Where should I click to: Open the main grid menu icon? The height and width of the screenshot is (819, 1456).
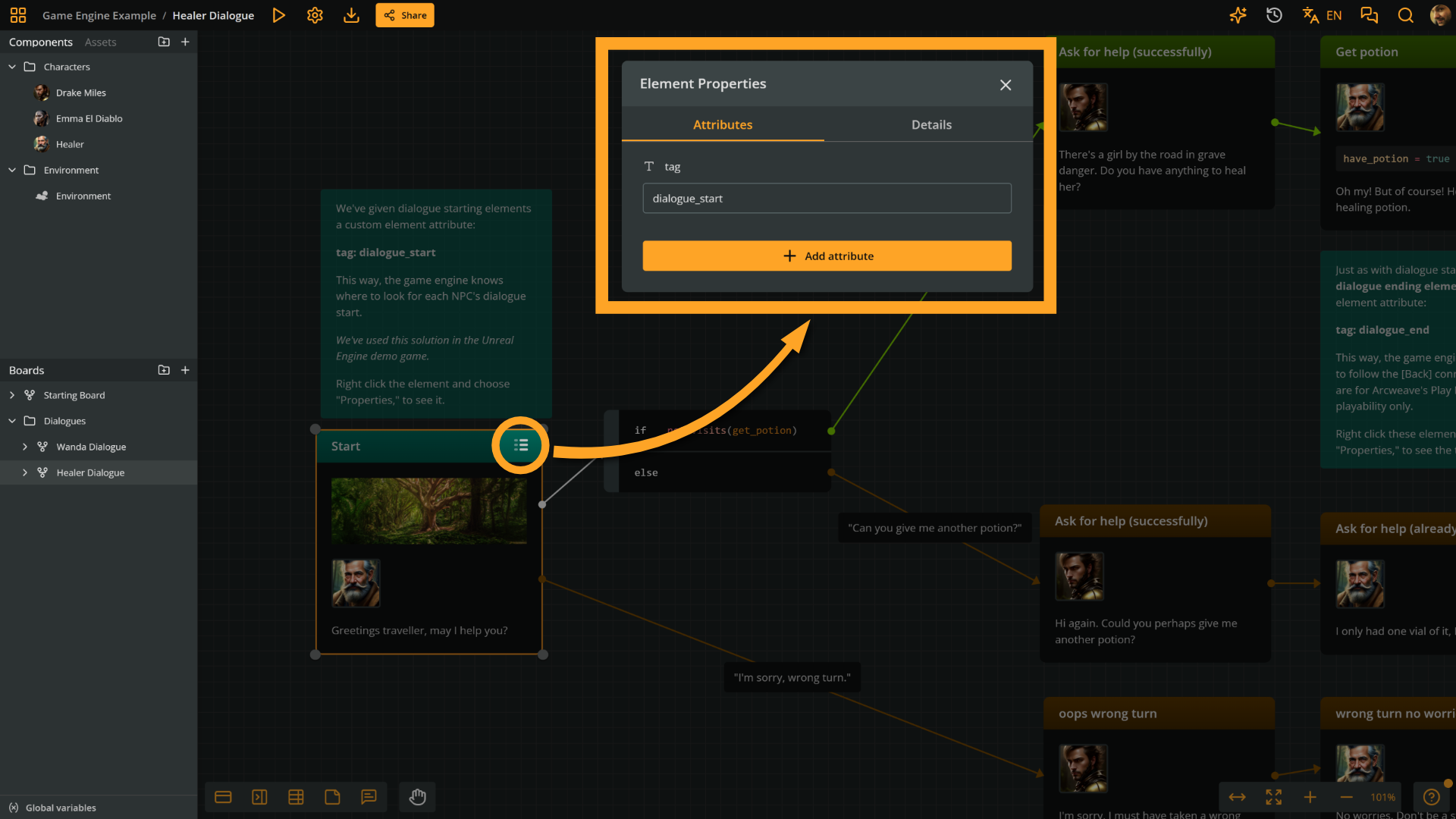pos(18,15)
